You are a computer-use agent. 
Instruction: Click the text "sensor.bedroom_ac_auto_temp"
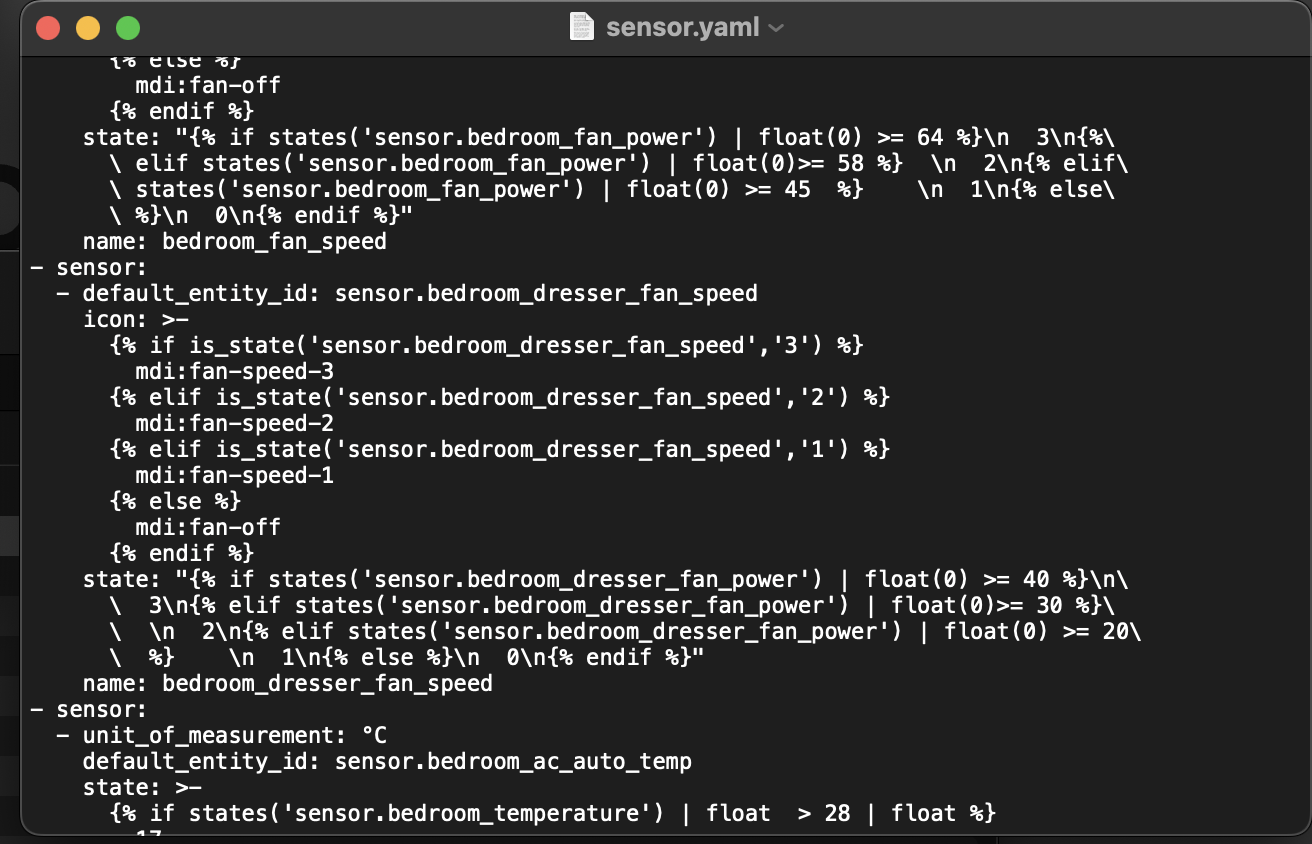[x=513, y=761]
